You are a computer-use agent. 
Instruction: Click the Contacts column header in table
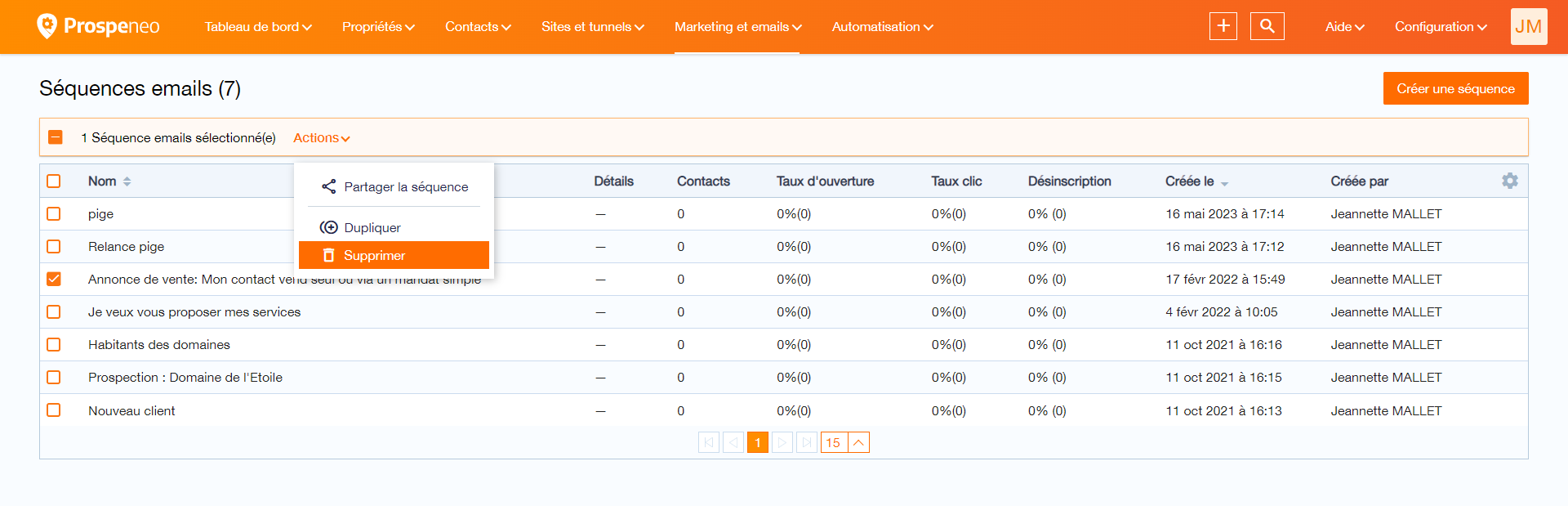coord(703,181)
